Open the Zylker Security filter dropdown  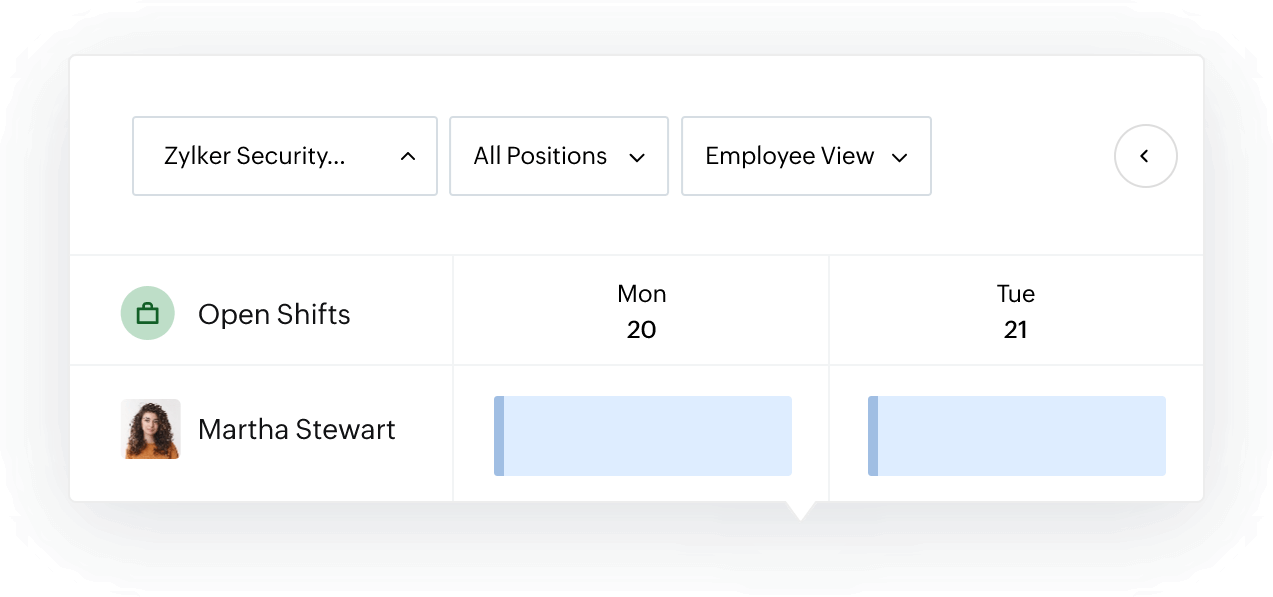click(x=284, y=156)
